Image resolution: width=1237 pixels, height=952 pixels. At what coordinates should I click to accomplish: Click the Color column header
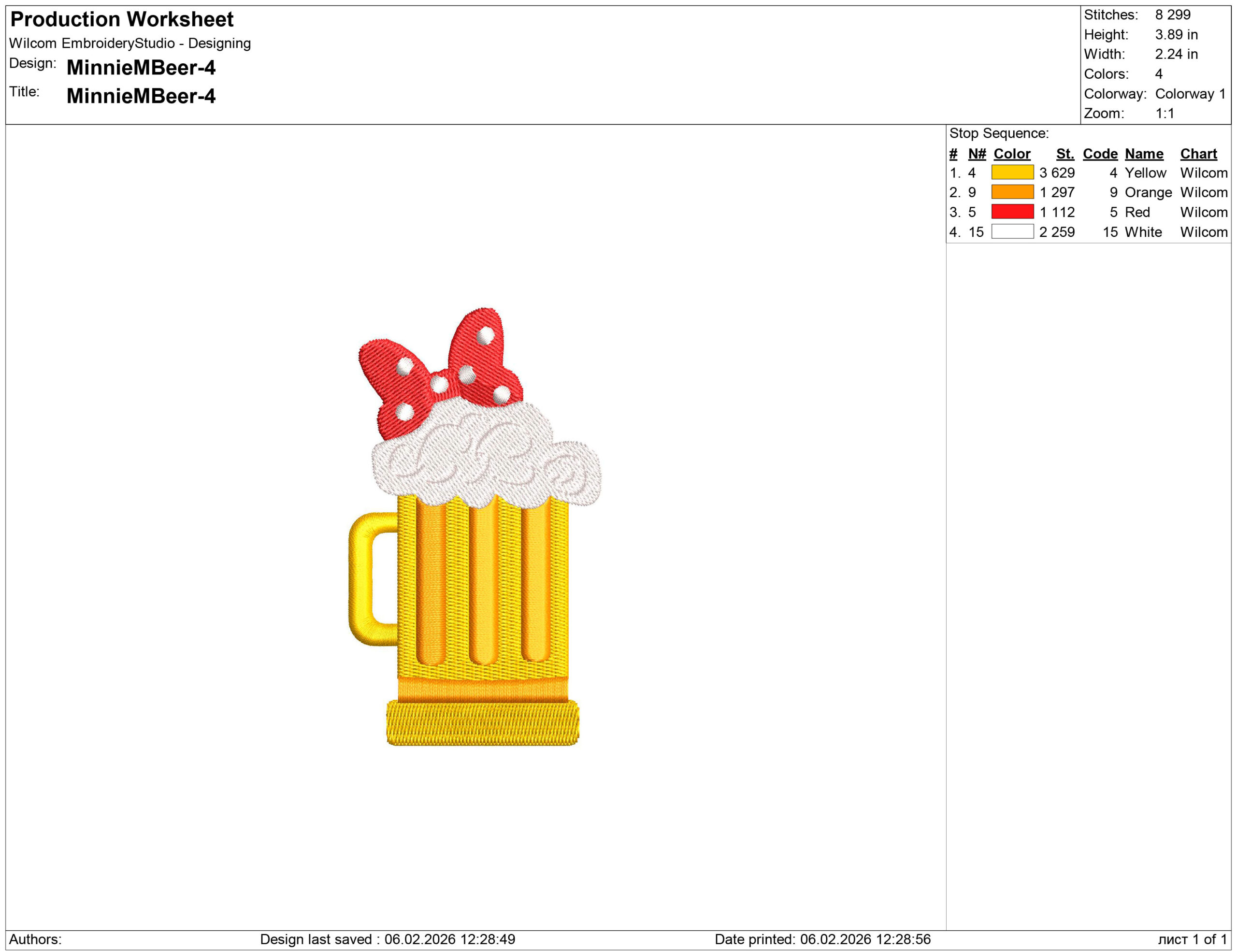tap(1011, 154)
